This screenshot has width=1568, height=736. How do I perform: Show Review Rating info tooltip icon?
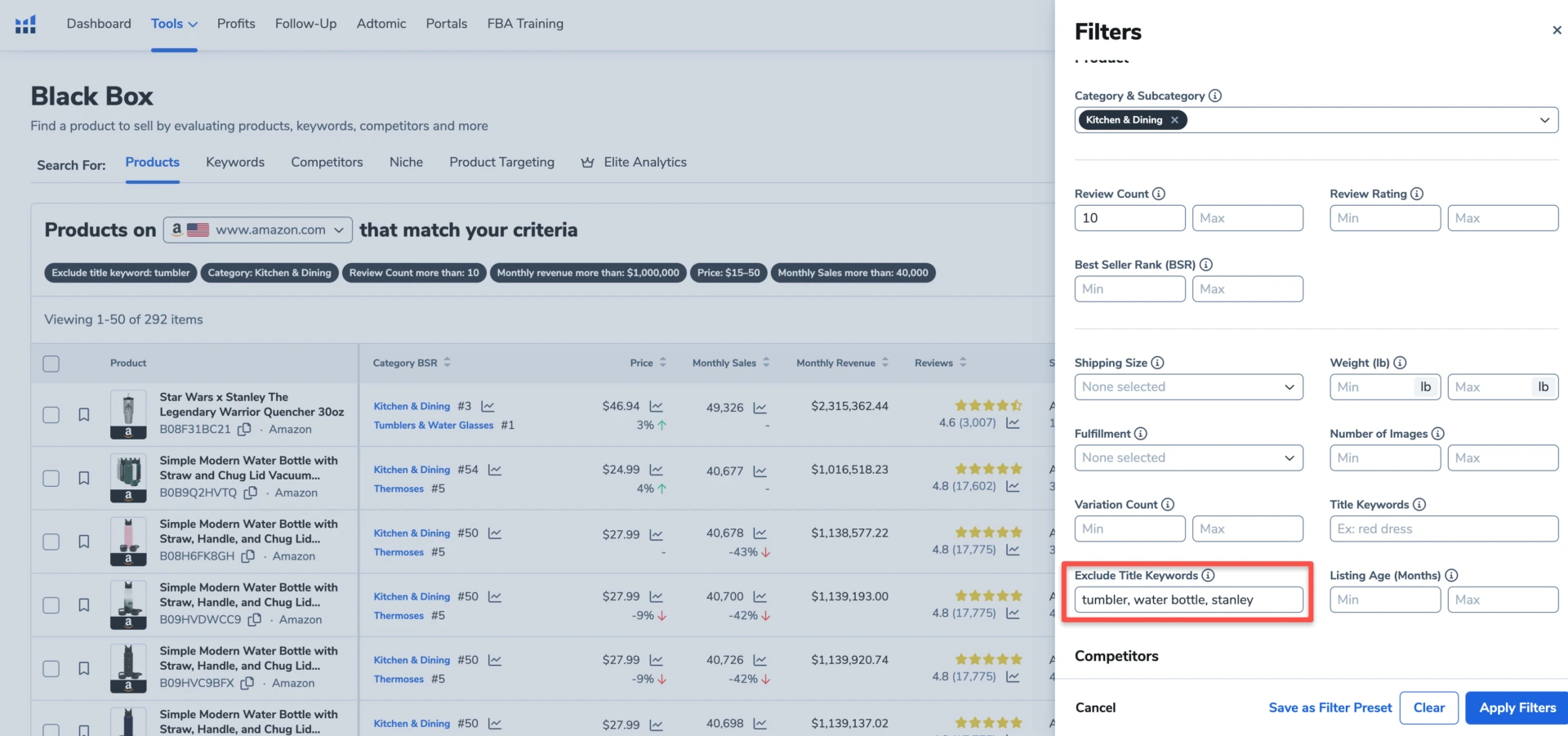tap(1417, 194)
